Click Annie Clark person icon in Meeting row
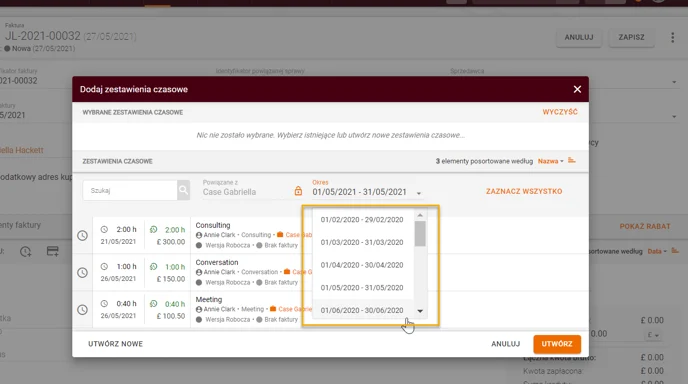The width and height of the screenshot is (688, 384). pyautogui.click(x=199, y=309)
